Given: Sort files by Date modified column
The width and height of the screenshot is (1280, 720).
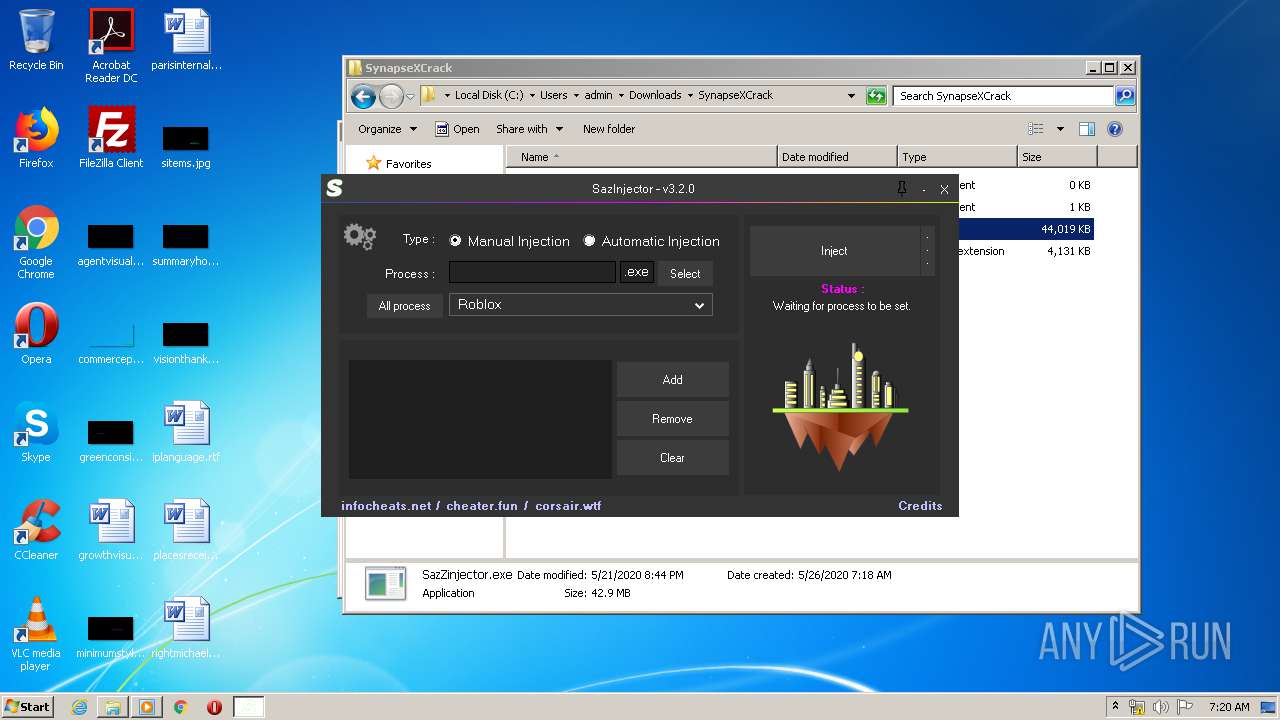Looking at the screenshot, I should 837,157.
